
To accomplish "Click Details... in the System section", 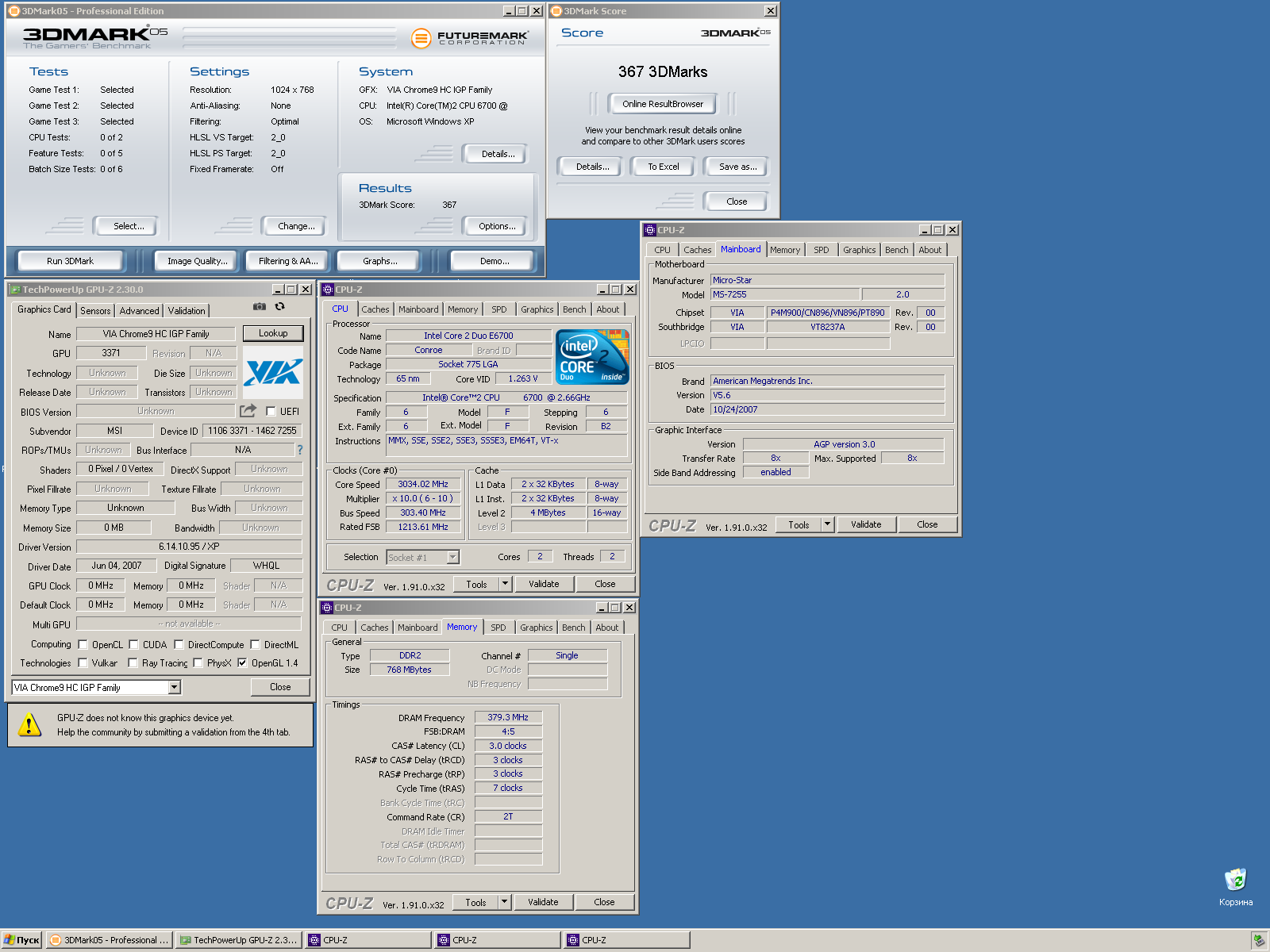I will coord(498,154).
